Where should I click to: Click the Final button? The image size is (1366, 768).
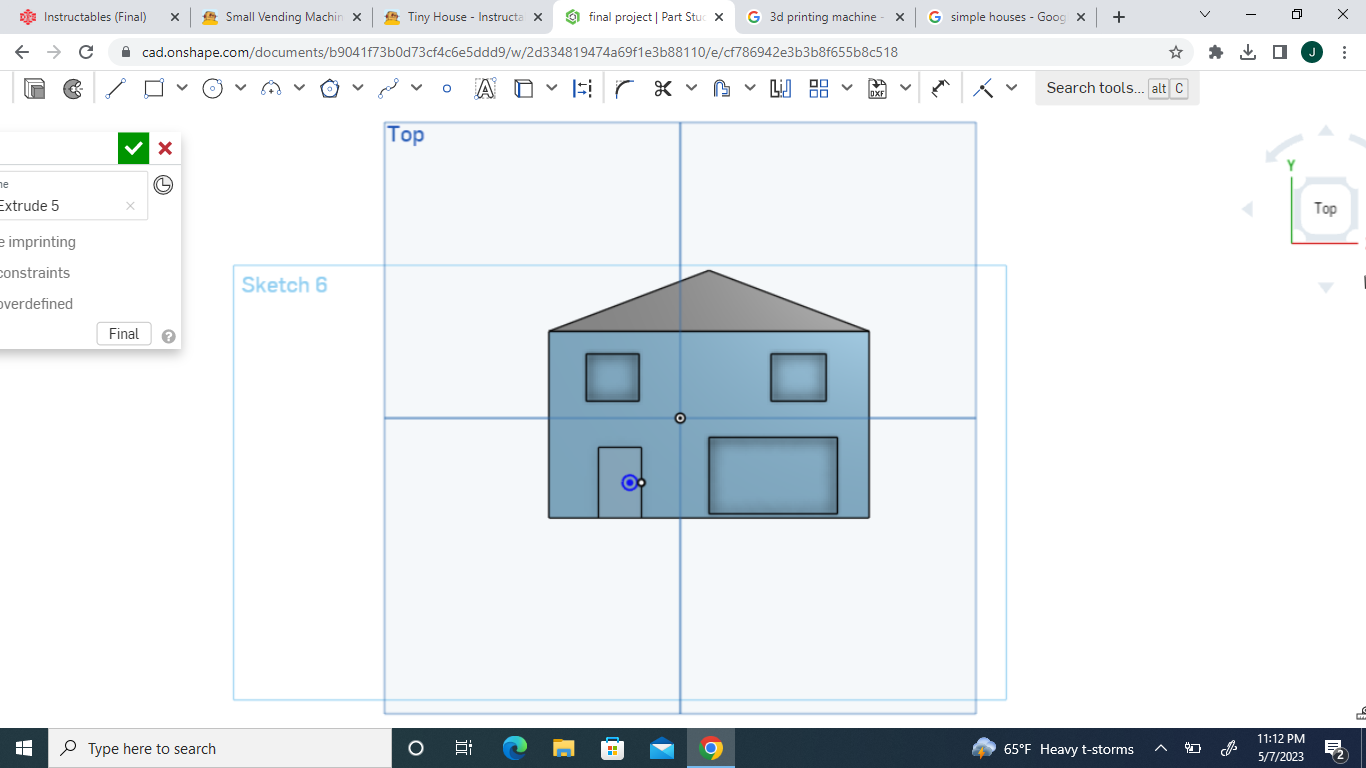point(123,333)
